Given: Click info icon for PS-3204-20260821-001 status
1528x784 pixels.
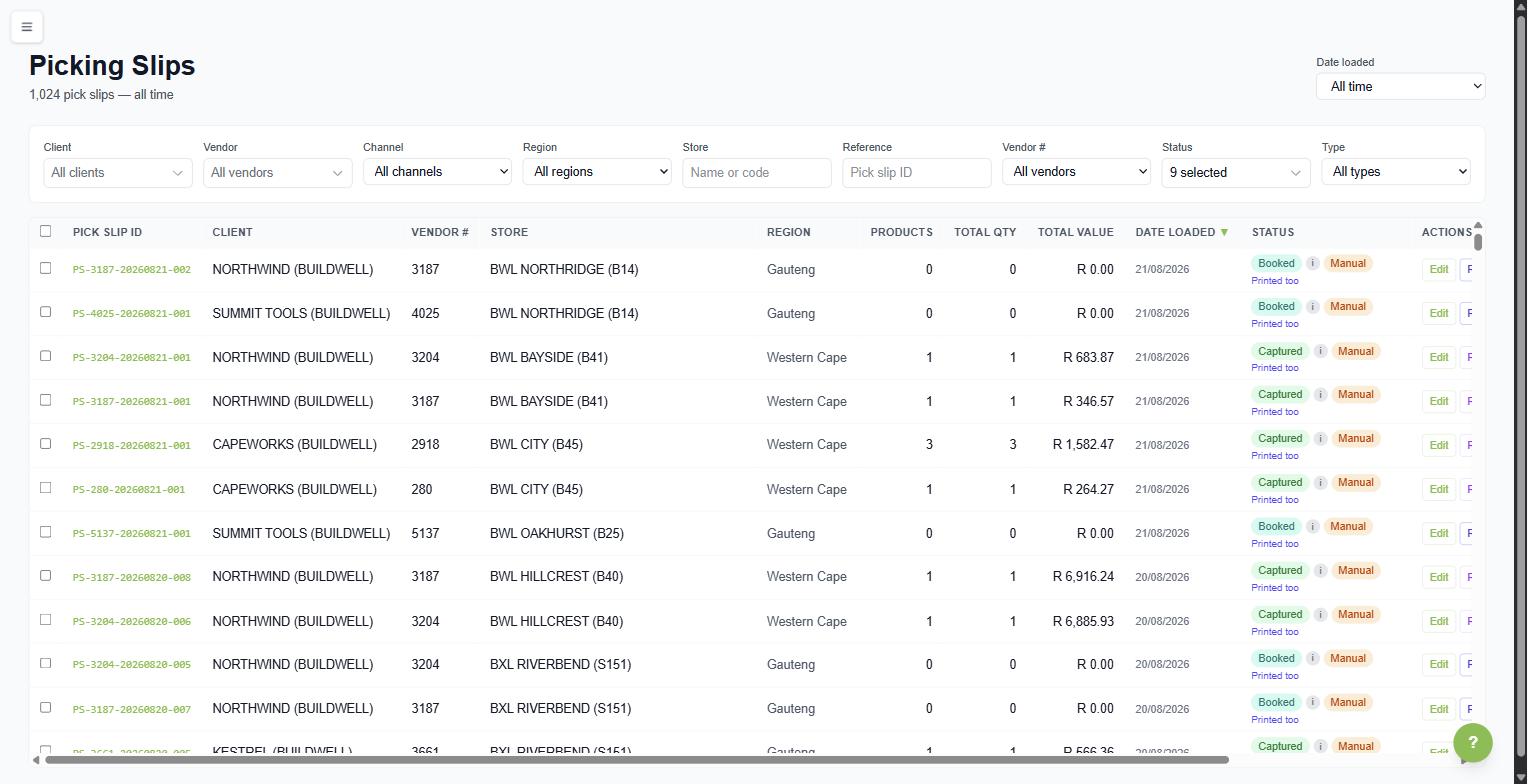Looking at the screenshot, I should tap(1320, 351).
